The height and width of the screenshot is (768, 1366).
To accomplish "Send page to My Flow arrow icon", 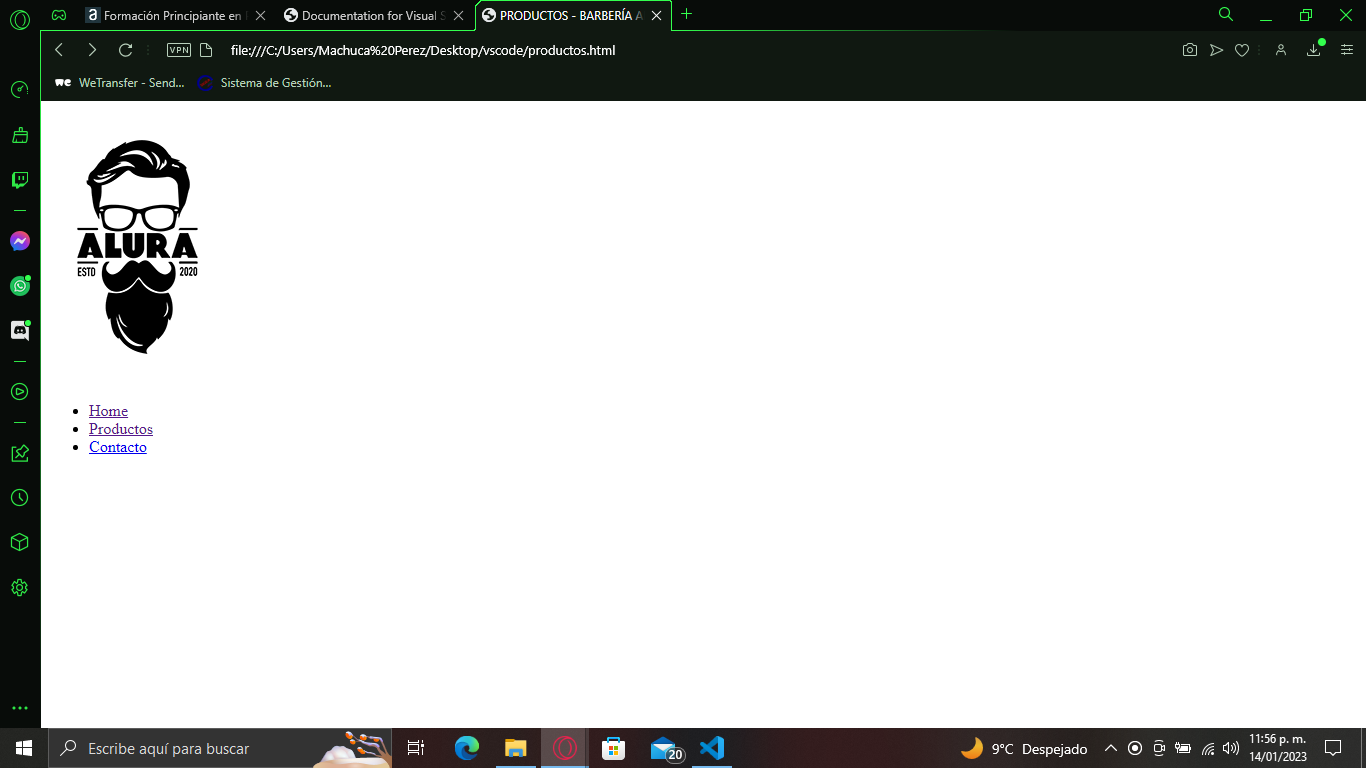I will click(x=1216, y=50).
